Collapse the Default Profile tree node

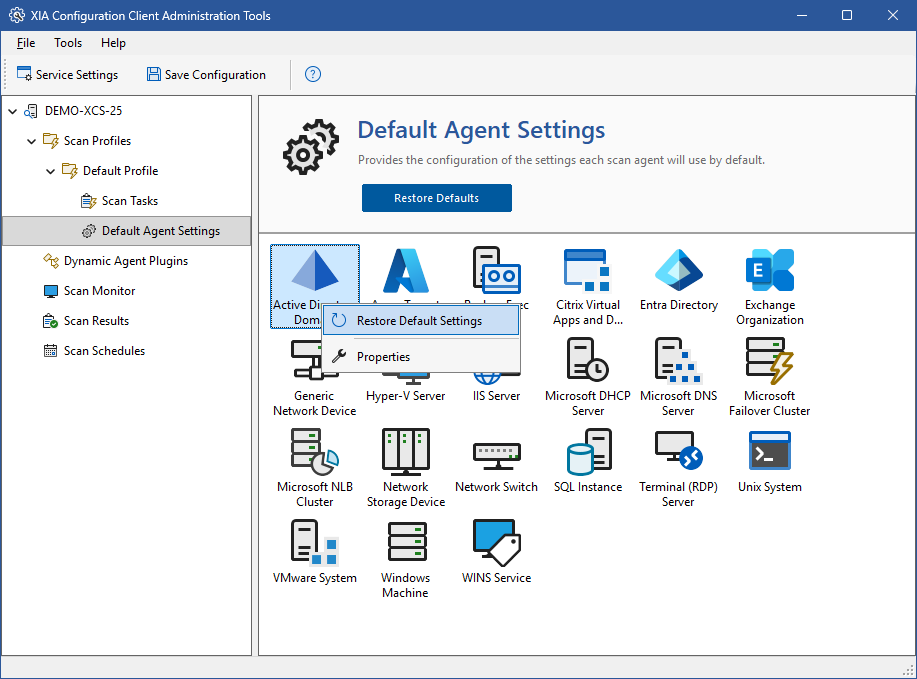(x=51, y=171)
